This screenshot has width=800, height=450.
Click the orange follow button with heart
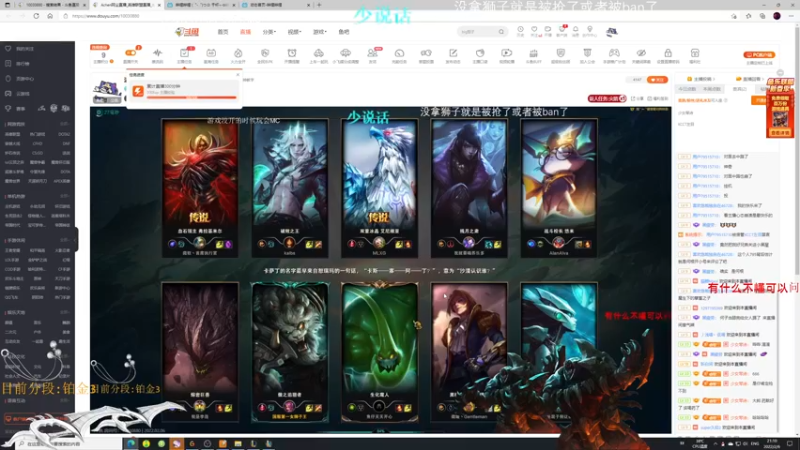[x=657, y=80]
